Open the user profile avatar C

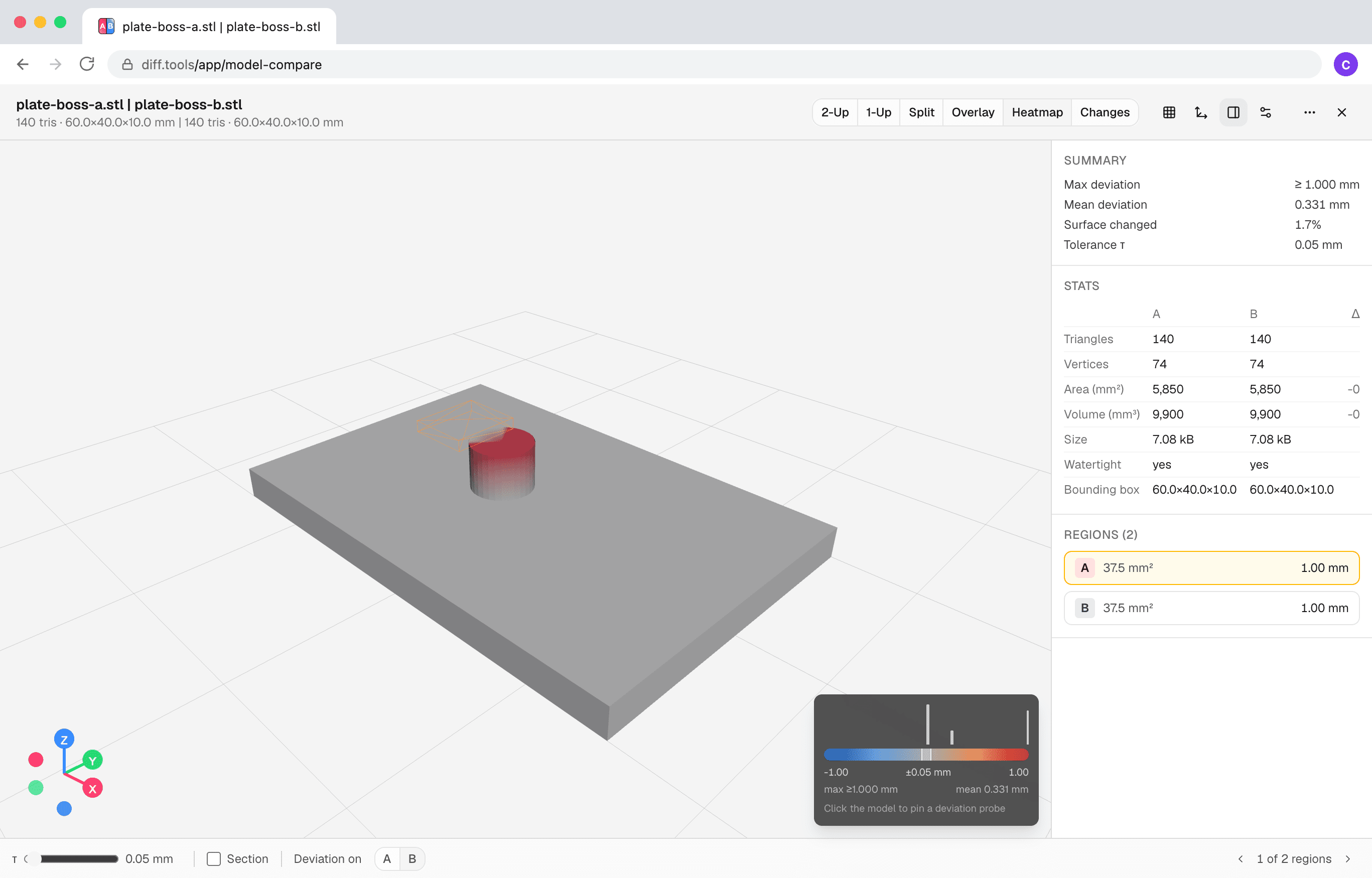click(x=1345, y=64)
